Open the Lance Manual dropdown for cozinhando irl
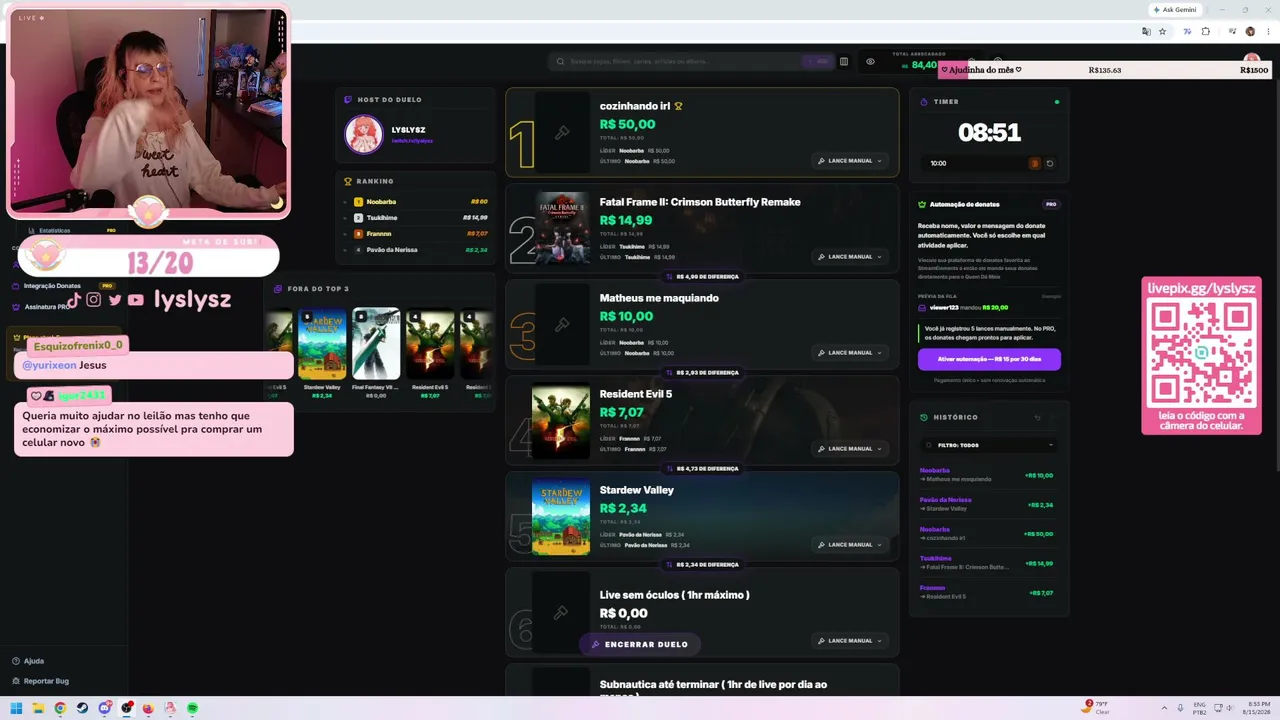Image resolution: width=1280 pixels, height=720 pixels. (850, 161)
